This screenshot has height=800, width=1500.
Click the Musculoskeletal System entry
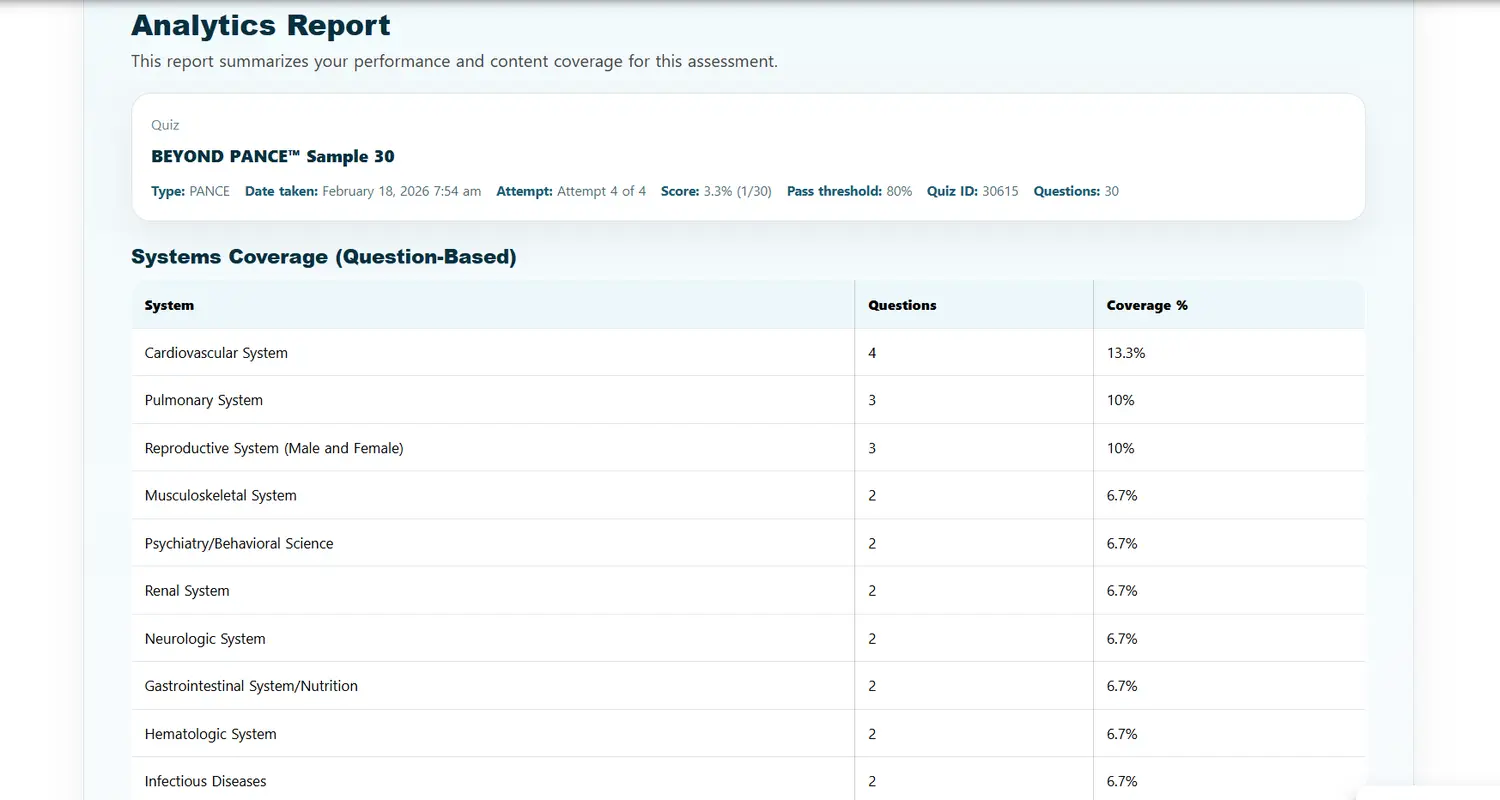point(220,495)
